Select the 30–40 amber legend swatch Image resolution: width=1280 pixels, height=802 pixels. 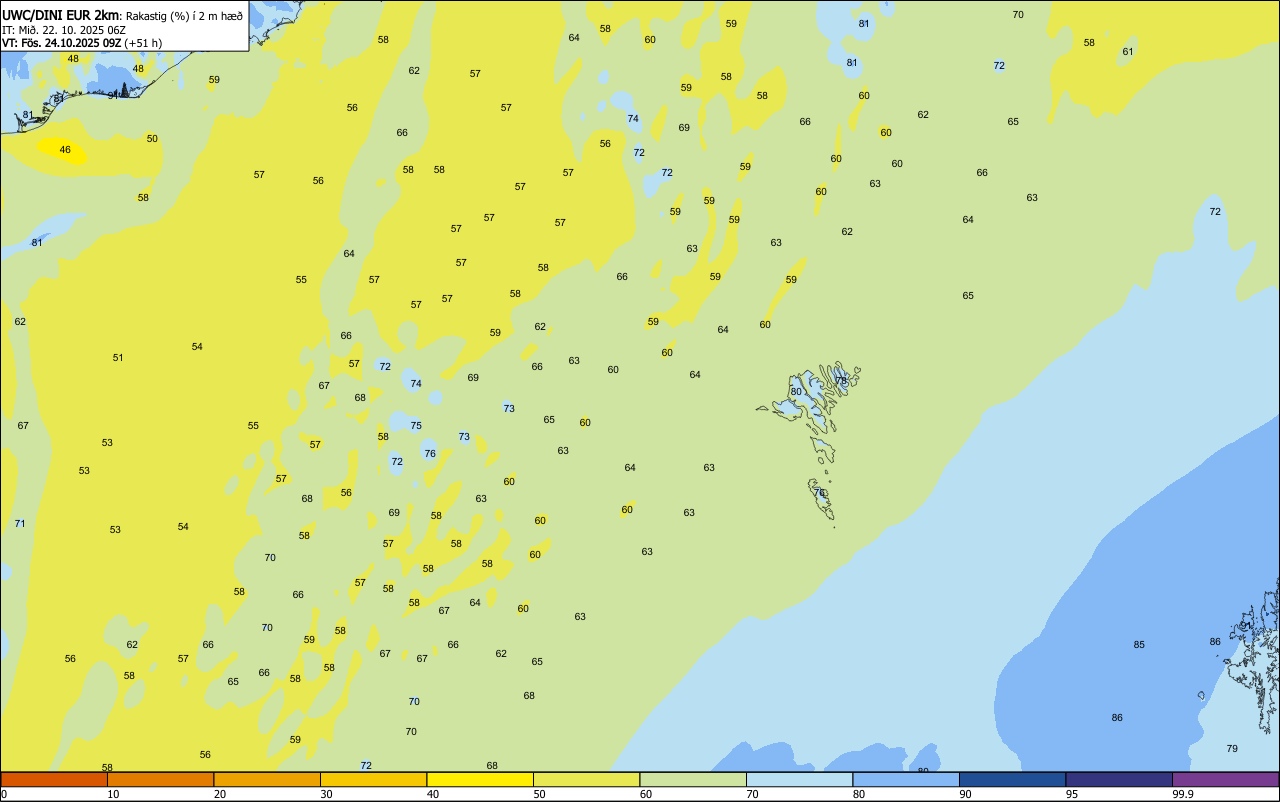[x=373, y=779]
